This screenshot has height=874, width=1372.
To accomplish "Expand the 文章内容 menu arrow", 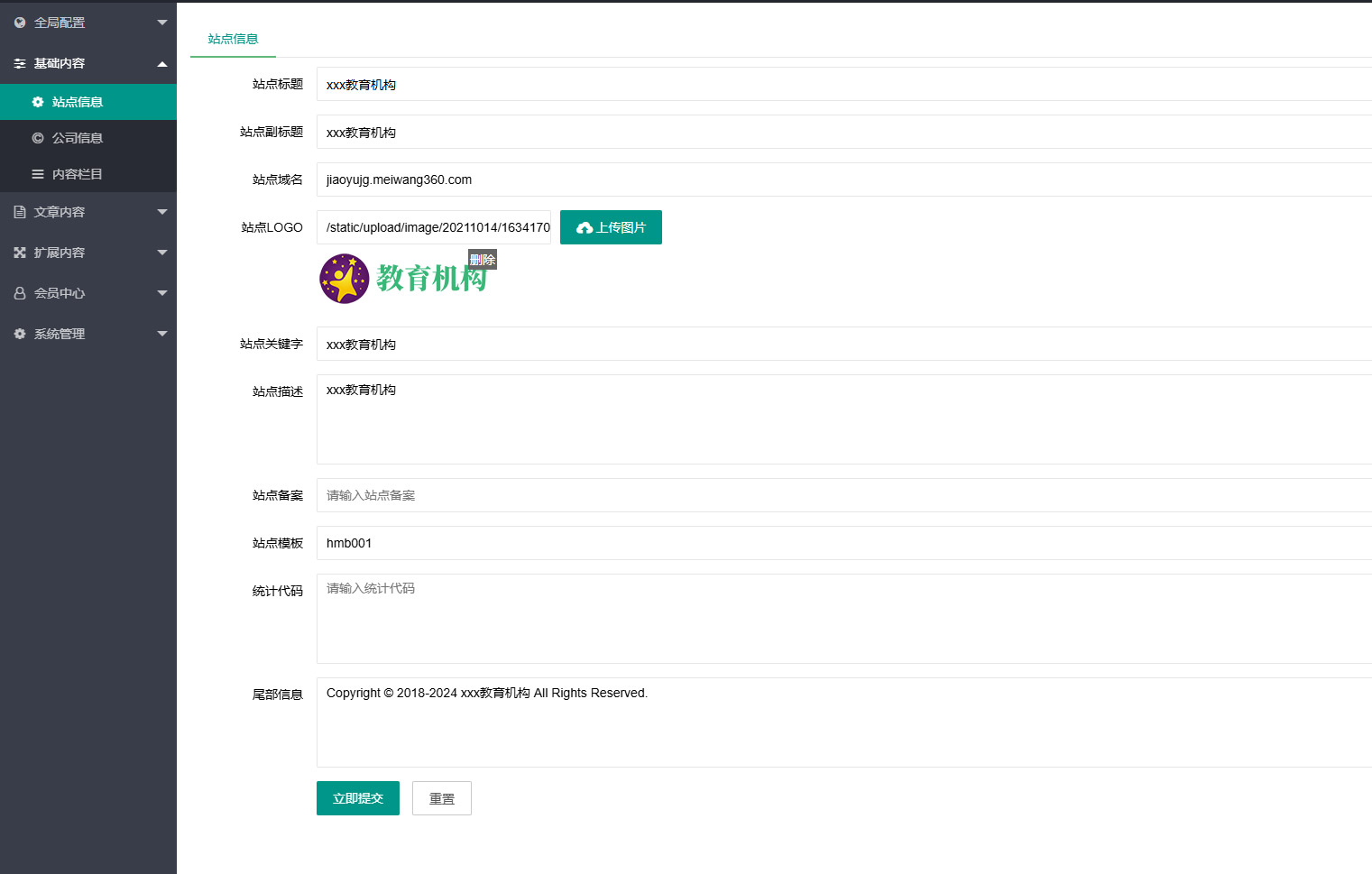I will click(x=162, y=212).
